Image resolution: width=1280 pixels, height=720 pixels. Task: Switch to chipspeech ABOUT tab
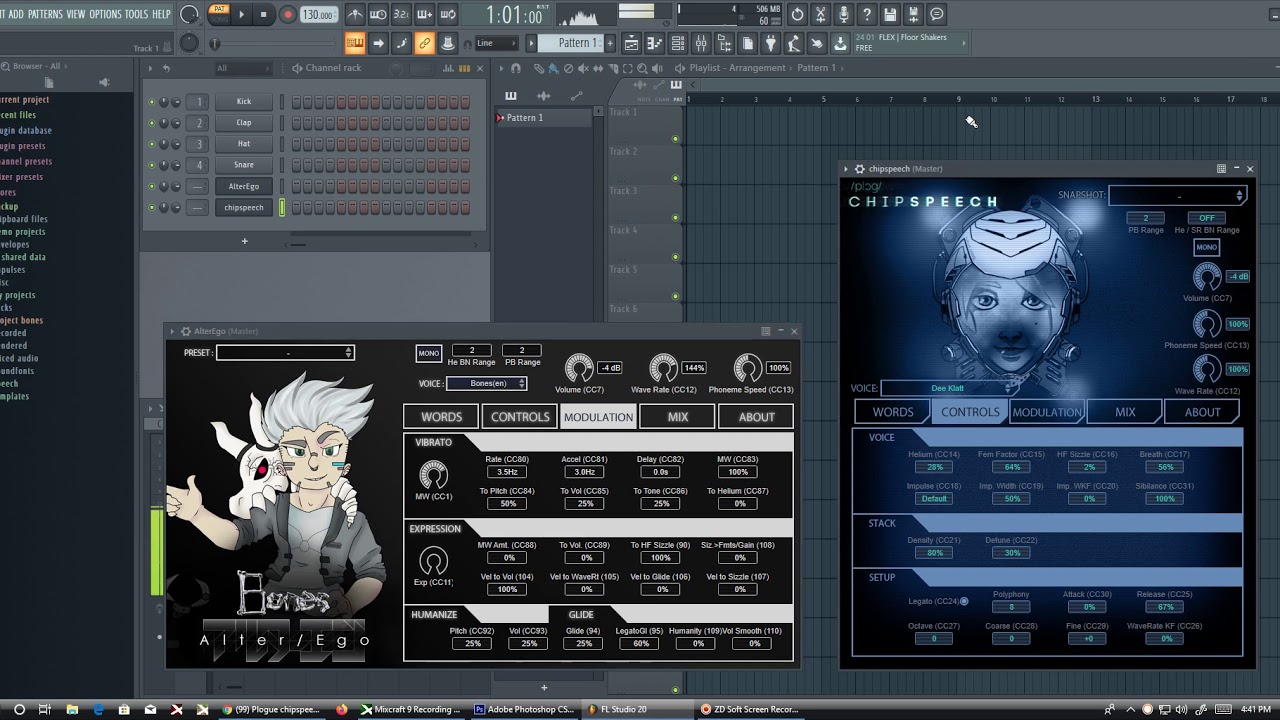tap(1202, 412)
